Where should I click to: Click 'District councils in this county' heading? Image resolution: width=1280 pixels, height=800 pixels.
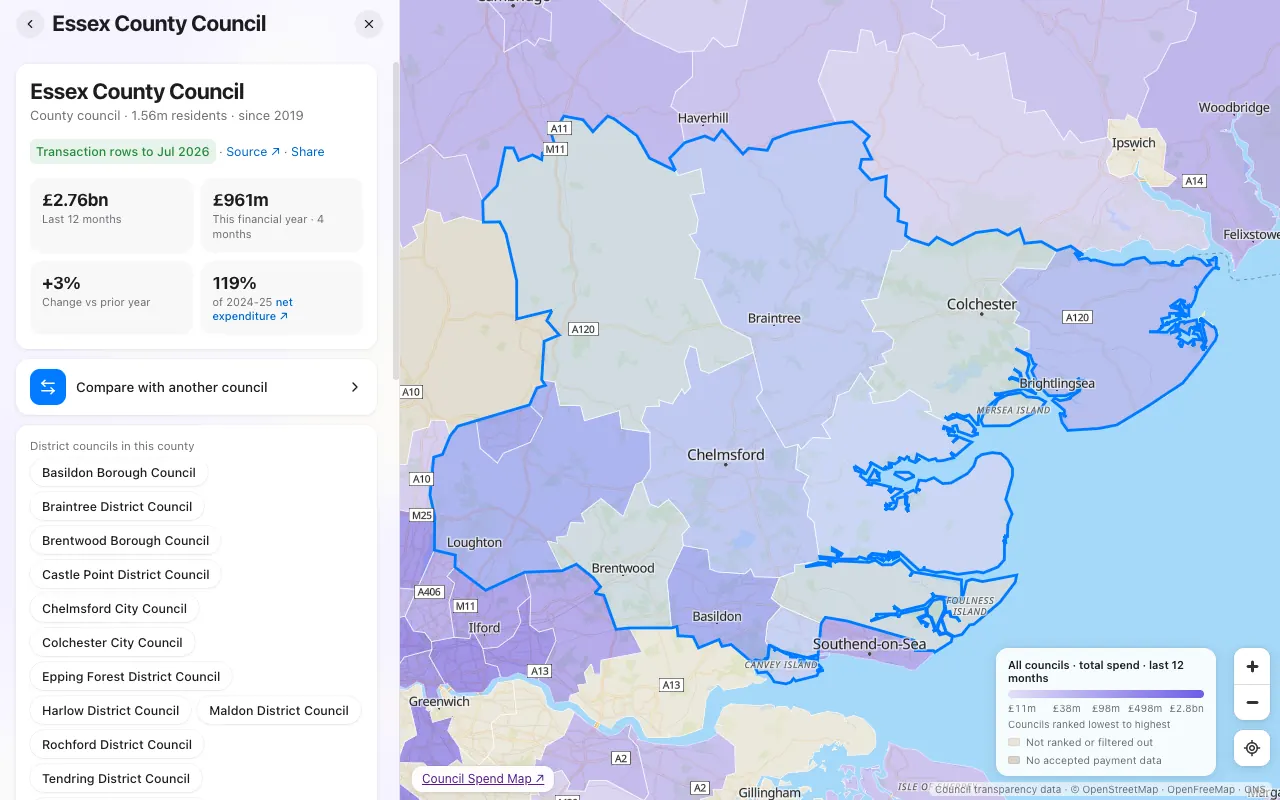click(112, 446)
